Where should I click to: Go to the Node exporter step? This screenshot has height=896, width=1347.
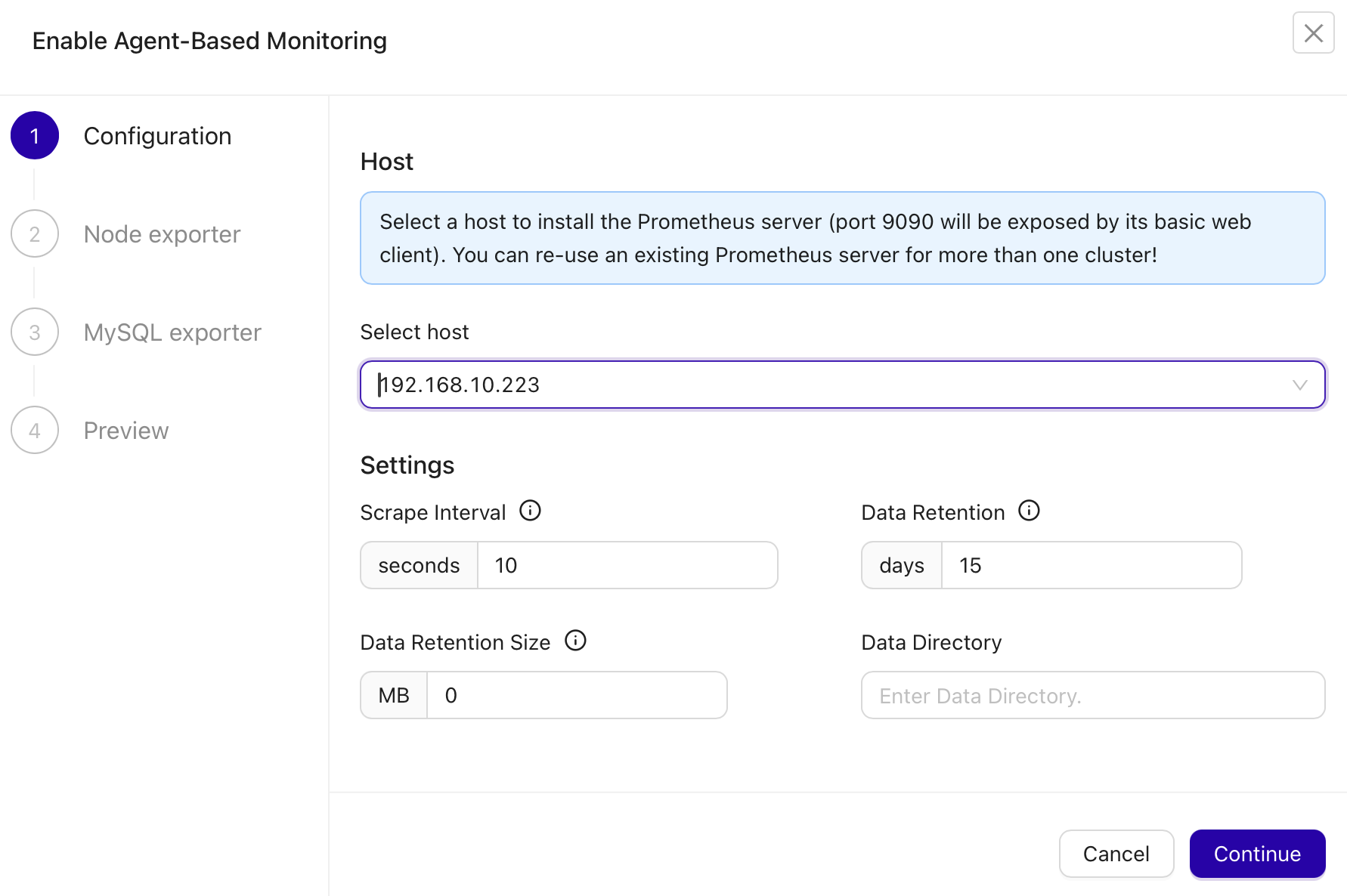point(162,234)
